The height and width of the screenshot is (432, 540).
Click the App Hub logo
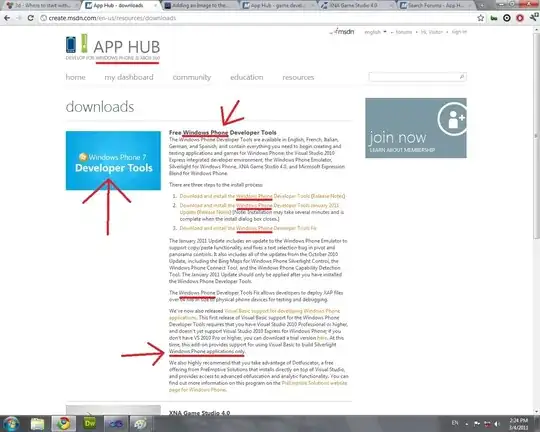tap(113, 47)
